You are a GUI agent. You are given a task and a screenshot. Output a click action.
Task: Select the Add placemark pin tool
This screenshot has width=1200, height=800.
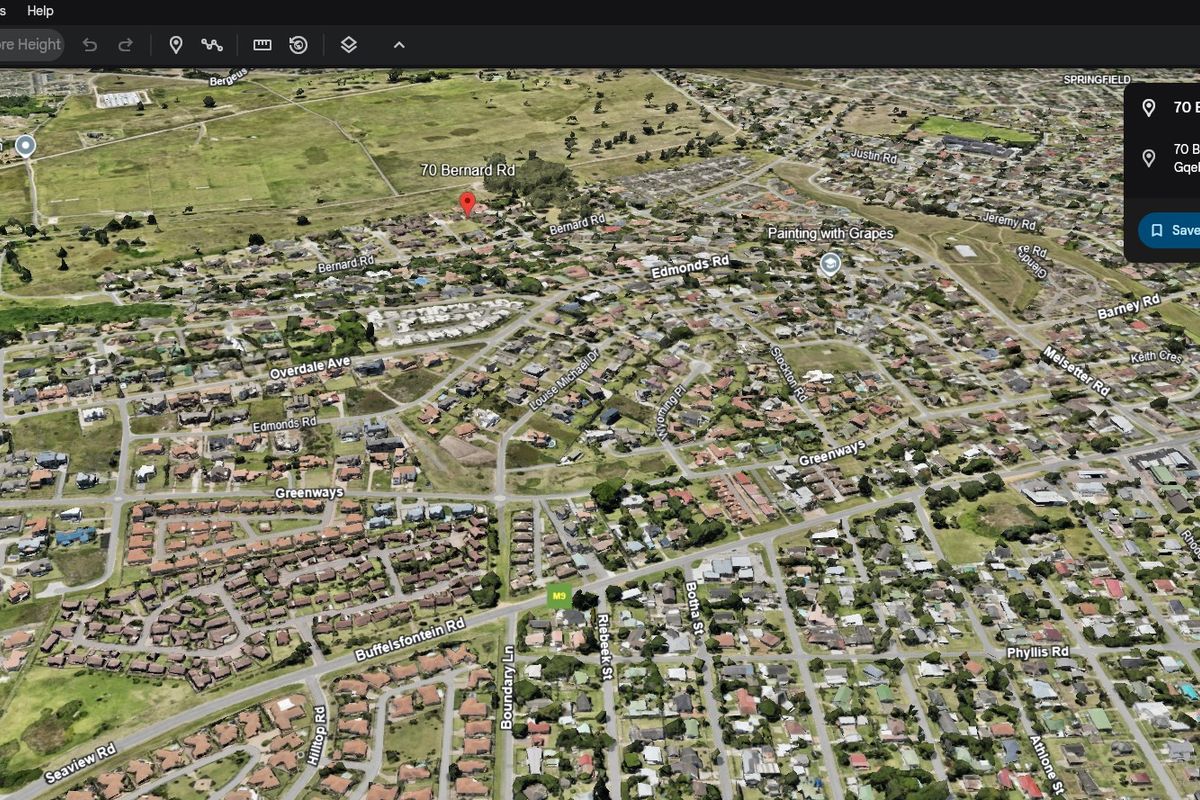point(176,45)
